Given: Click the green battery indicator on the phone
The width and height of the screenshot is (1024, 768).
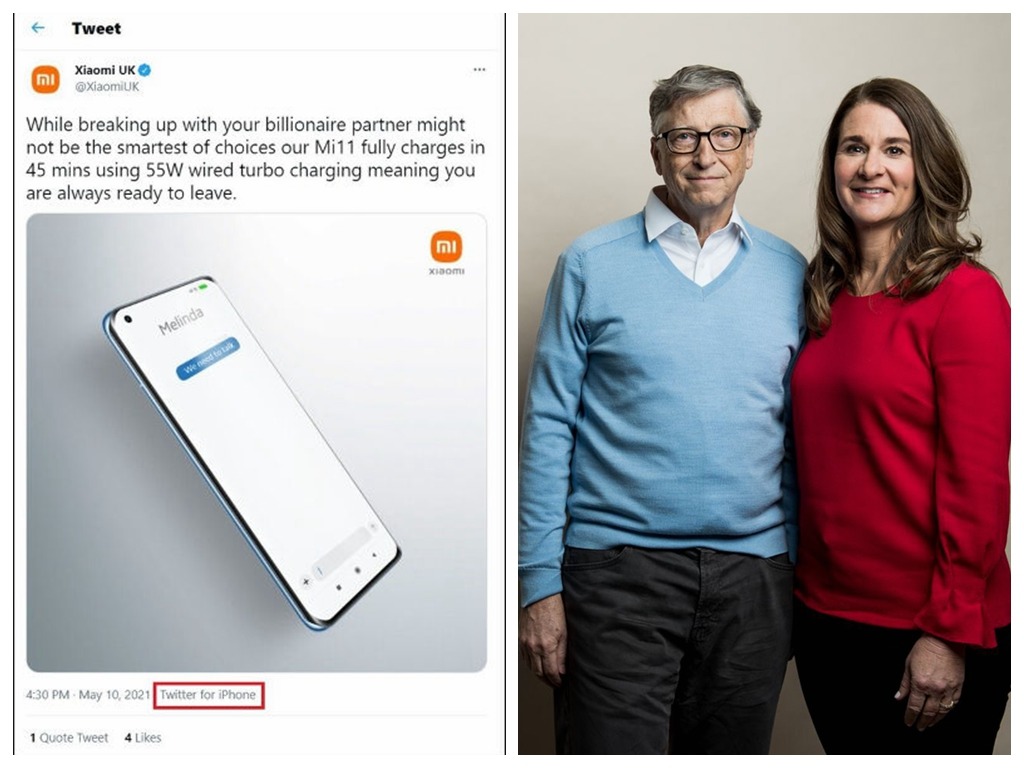Looking at the screenshot, I should pyautogui.click(x=202, y=286).
